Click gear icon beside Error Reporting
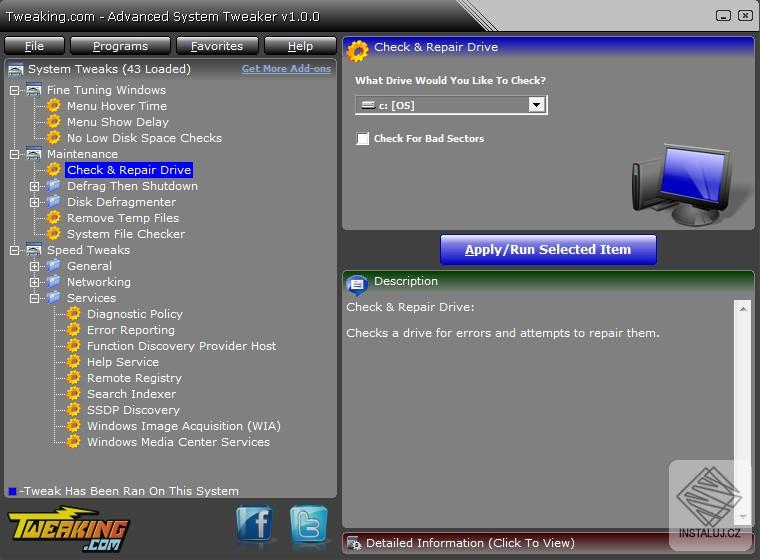The height and width of the screenshot is (560, 760). 73,330
